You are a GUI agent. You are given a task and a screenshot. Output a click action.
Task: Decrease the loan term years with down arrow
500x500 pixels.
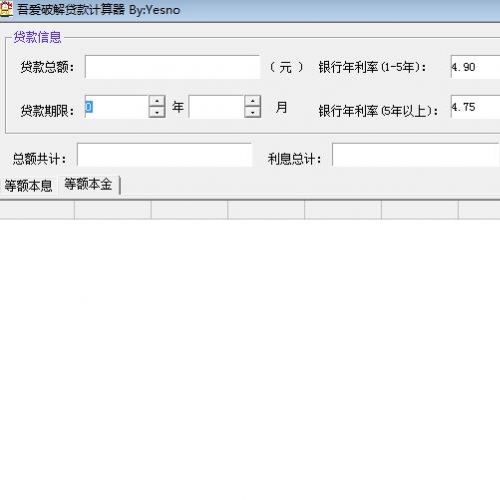coord(157,112)
